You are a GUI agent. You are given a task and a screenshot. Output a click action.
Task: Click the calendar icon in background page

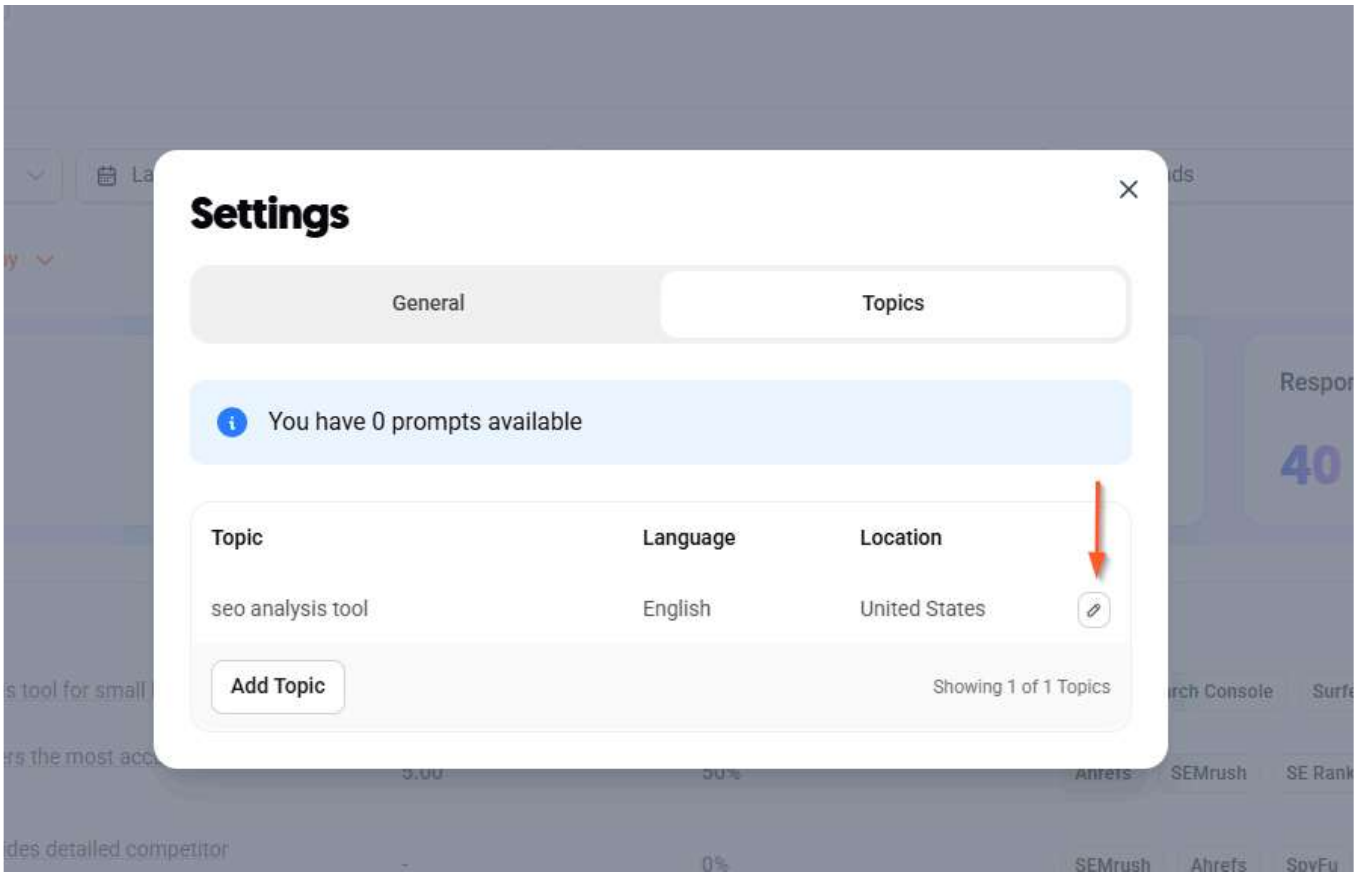pos(106,176)
